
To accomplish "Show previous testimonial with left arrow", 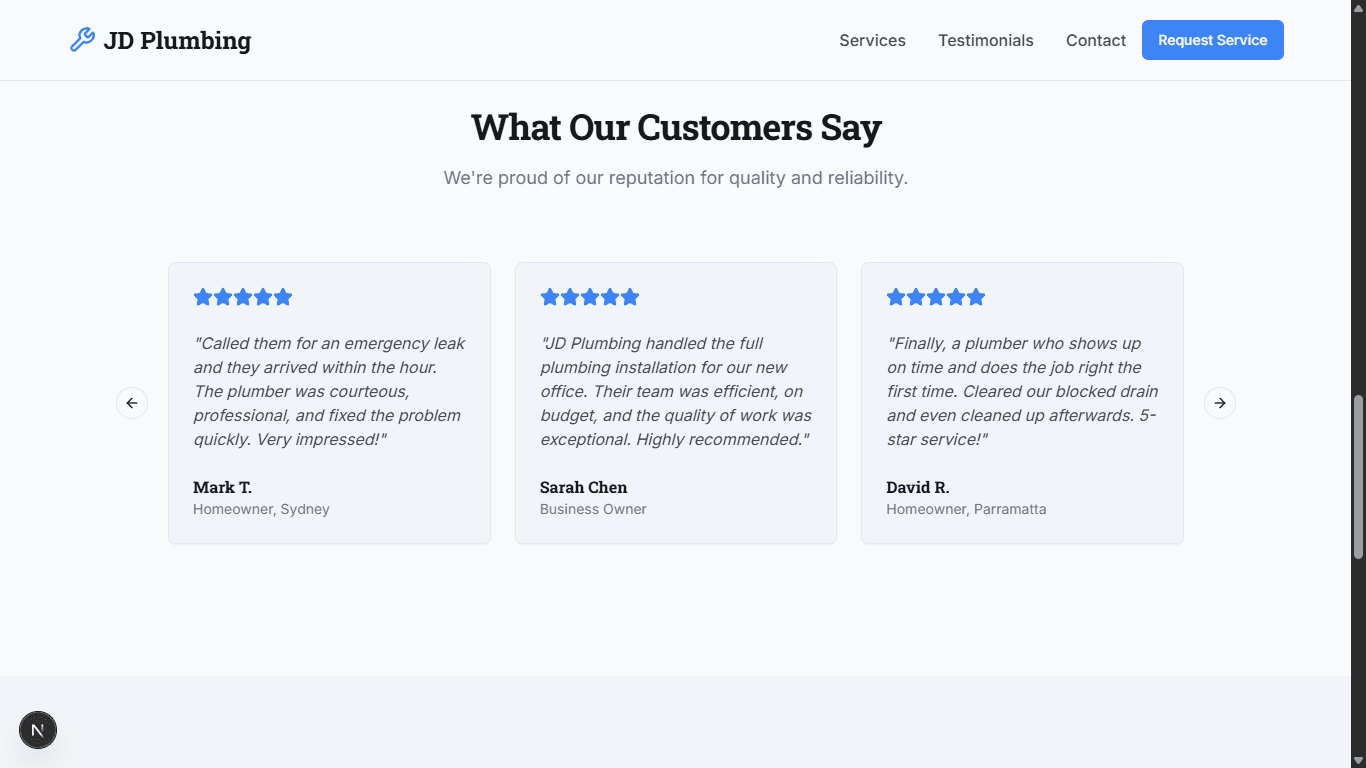I will click(x=132, y=403).
